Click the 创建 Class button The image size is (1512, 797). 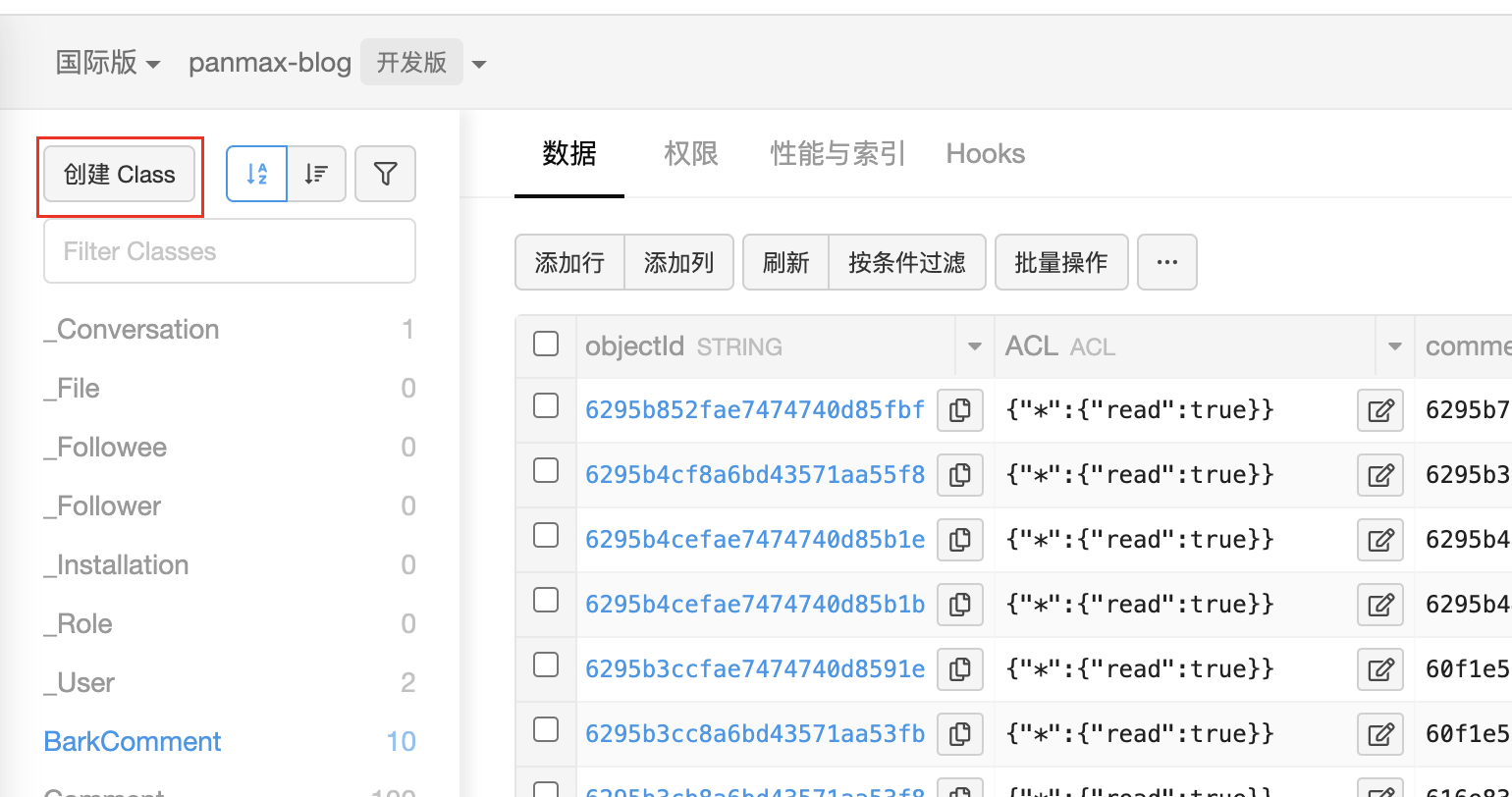(120, 175)
